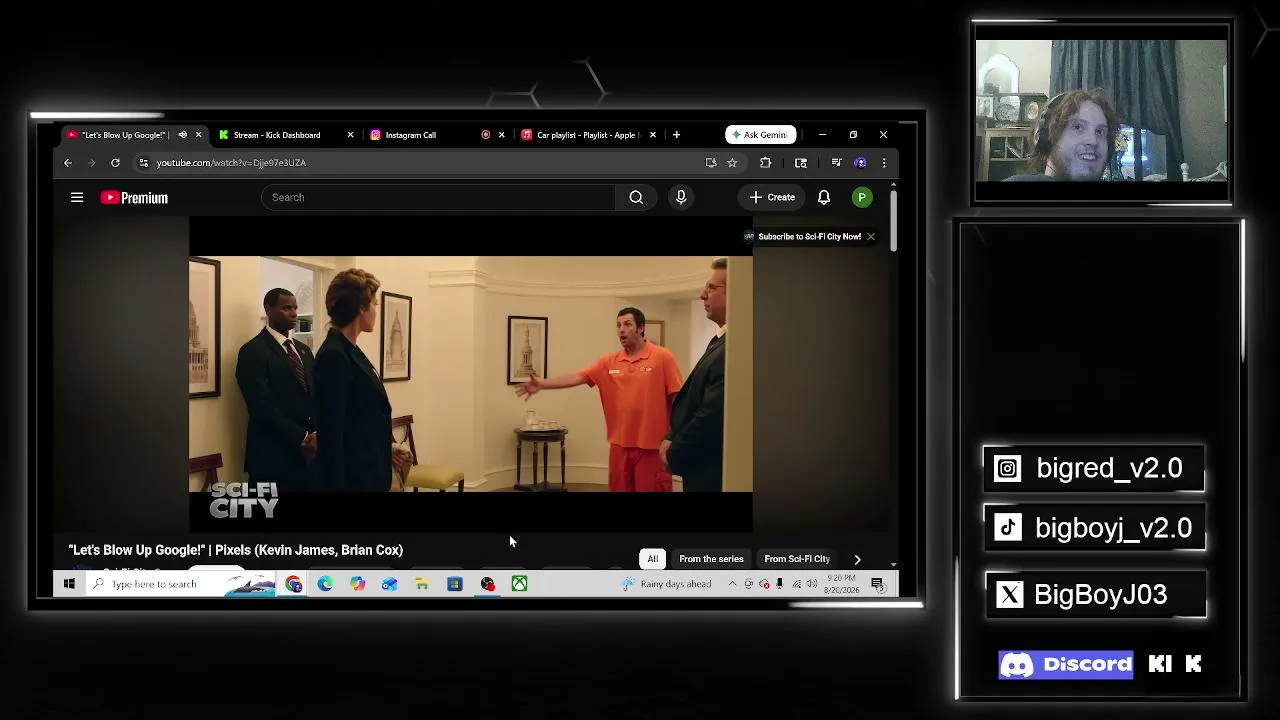Switch to the Instagram Call tab
Viewport: 1280px width, 720px height.
[x=438, y=135]
